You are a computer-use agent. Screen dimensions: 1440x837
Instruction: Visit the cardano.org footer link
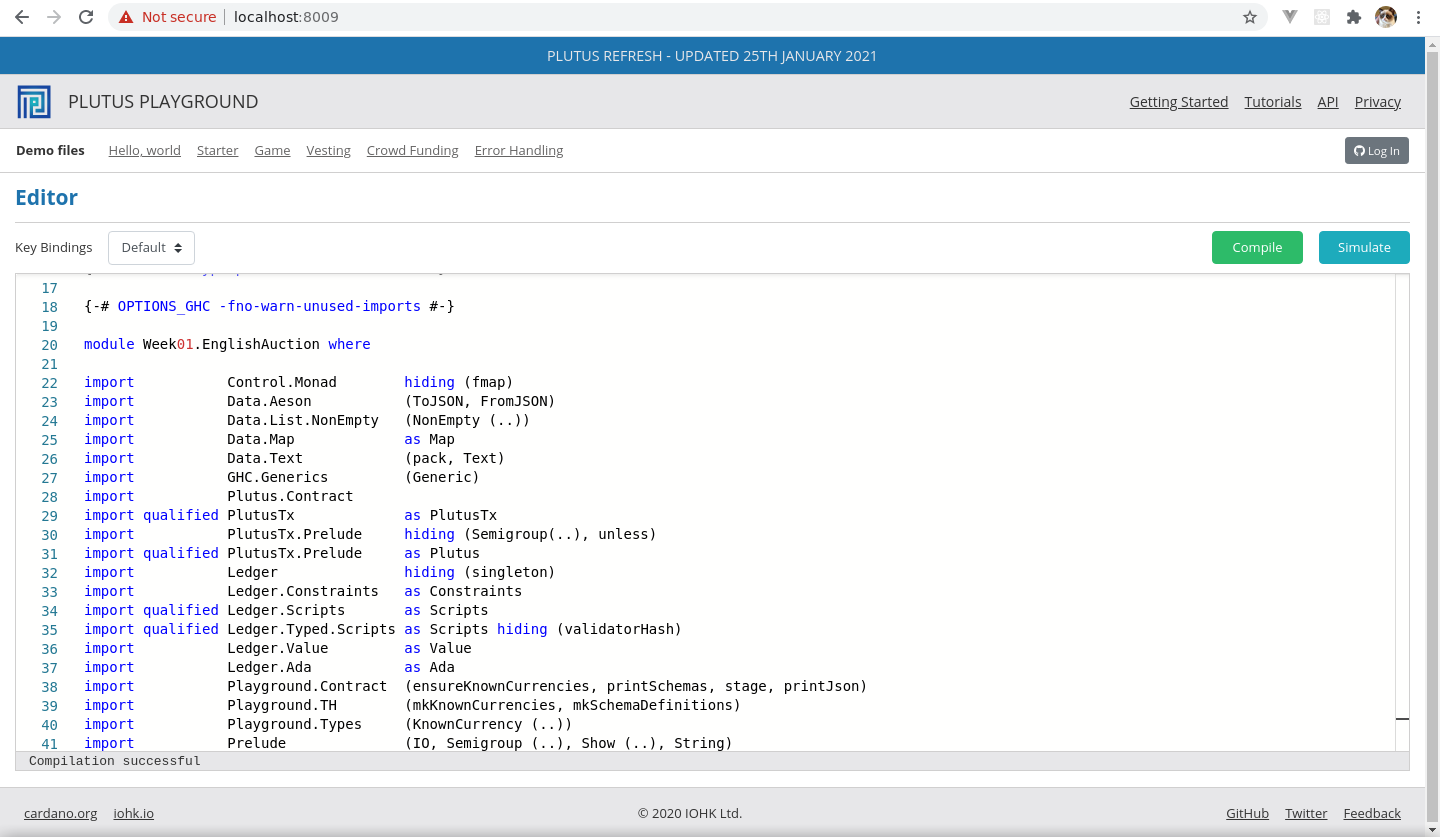[61, 813]
